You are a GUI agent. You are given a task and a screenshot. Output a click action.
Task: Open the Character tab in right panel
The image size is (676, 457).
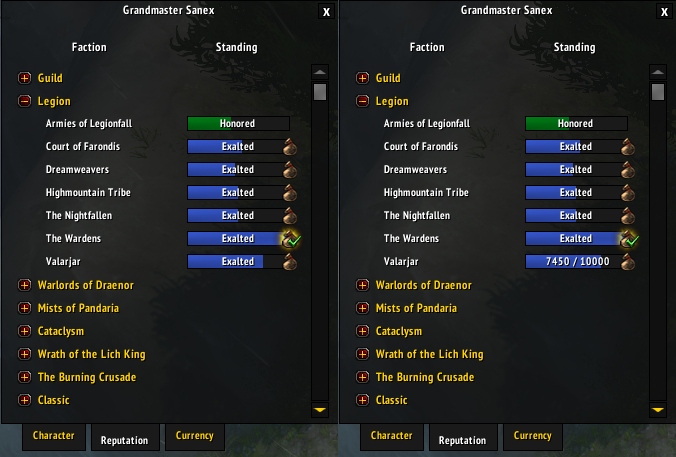(392, 436)
